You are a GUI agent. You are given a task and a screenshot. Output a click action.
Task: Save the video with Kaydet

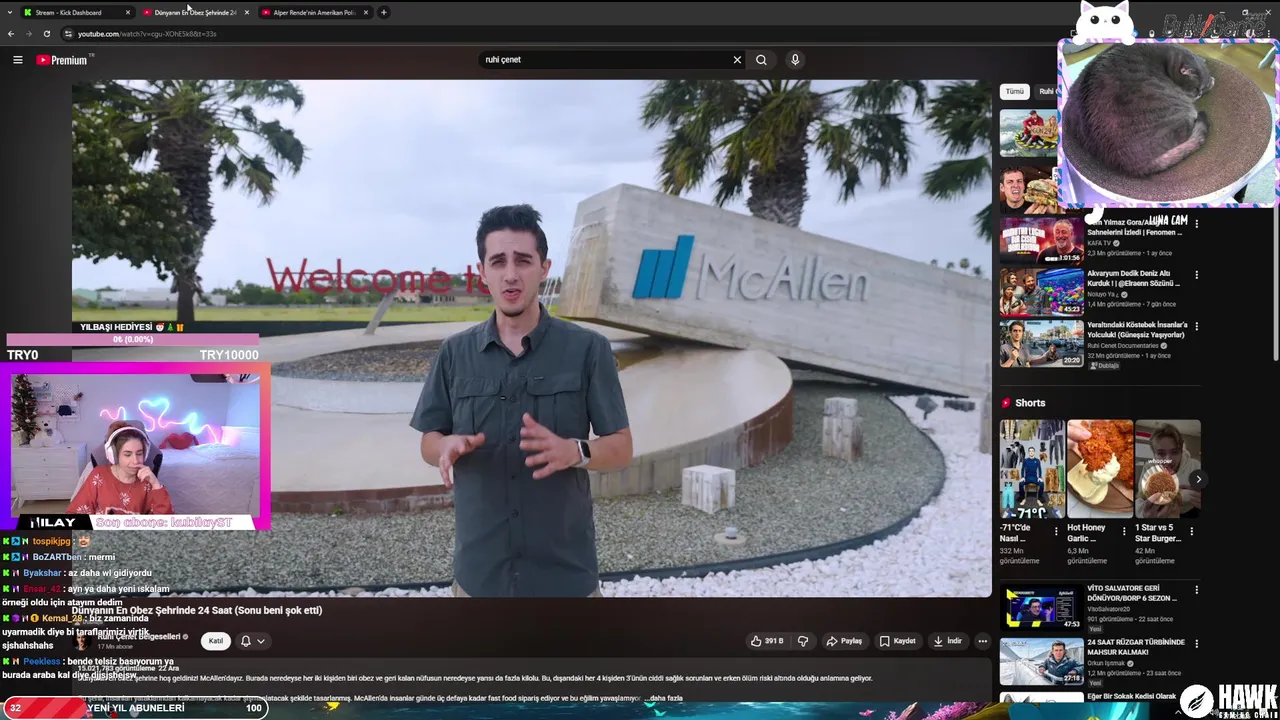[897, 641]
